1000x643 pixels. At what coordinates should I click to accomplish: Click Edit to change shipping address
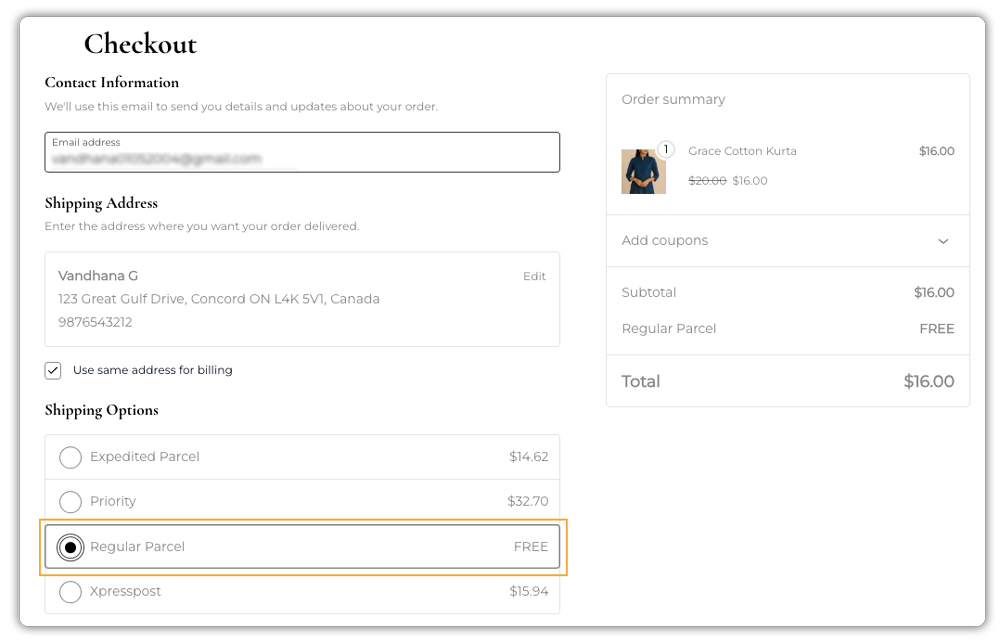(534, 276)
